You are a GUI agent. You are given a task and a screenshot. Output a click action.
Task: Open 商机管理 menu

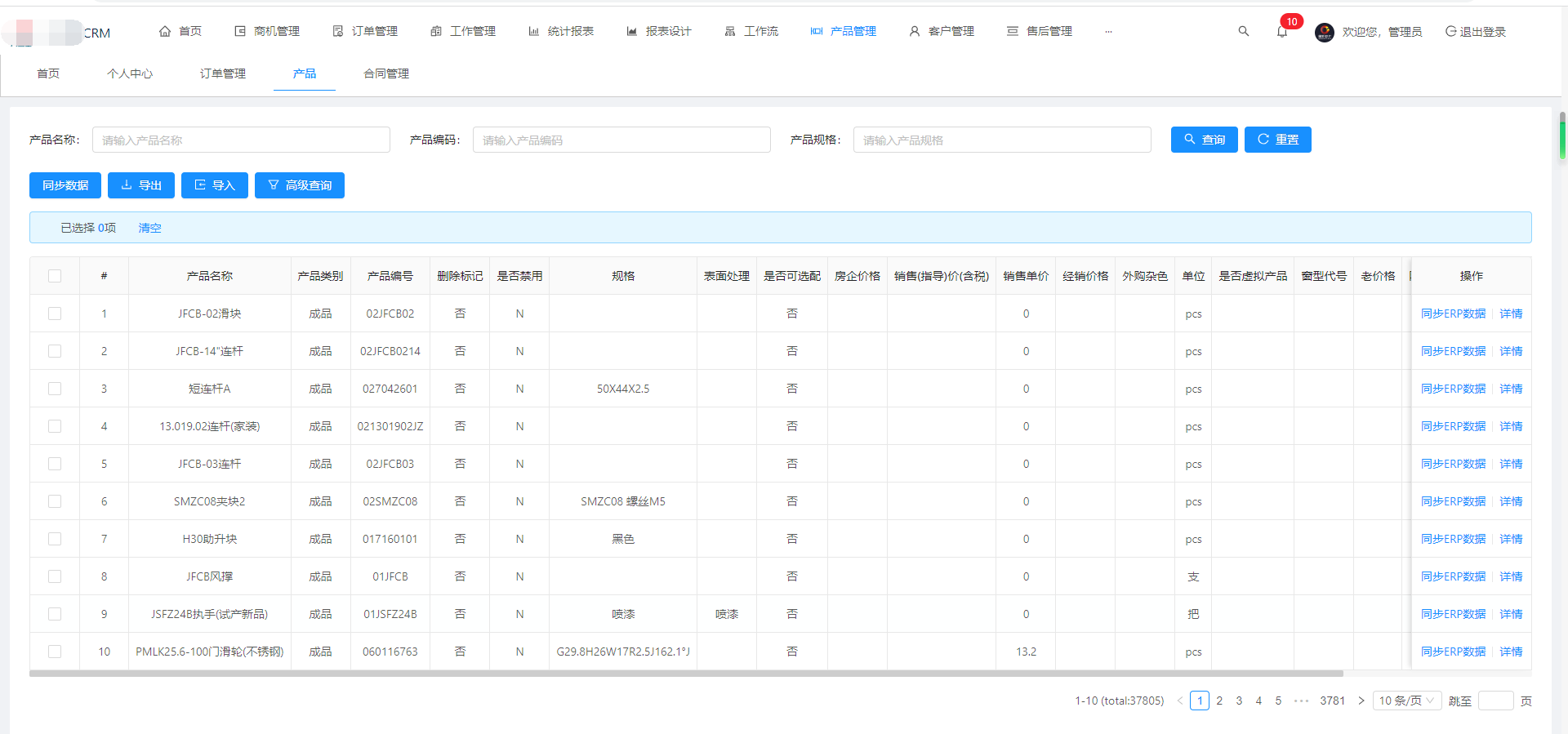click(x=267, y=31)
